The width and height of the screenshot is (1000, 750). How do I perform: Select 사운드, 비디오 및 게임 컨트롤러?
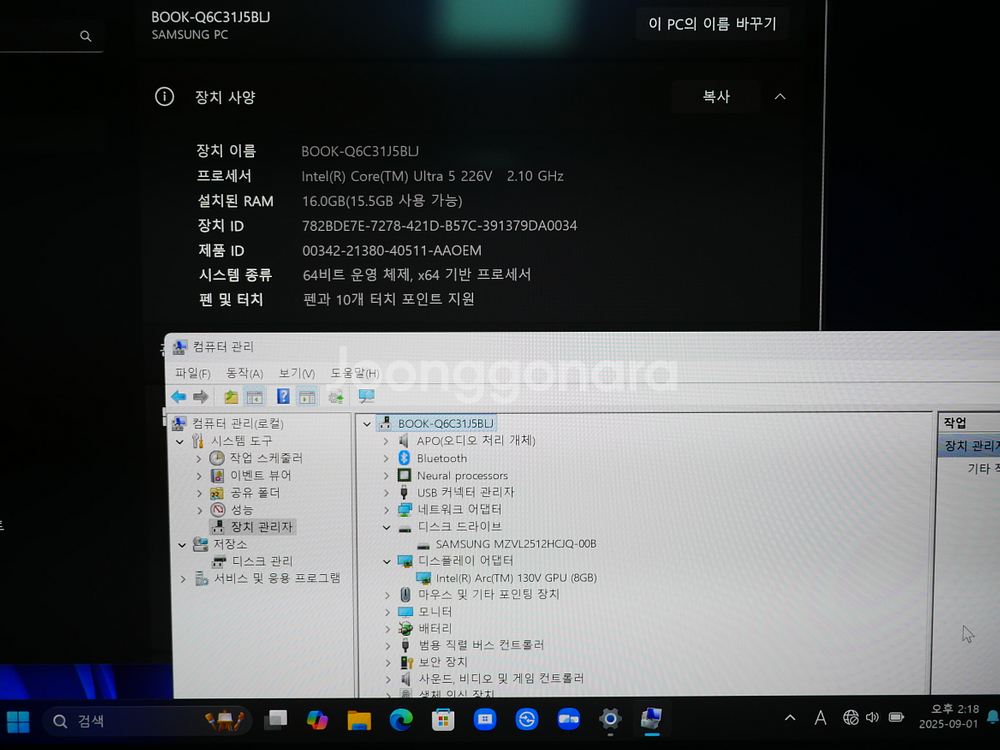[501, 679]
